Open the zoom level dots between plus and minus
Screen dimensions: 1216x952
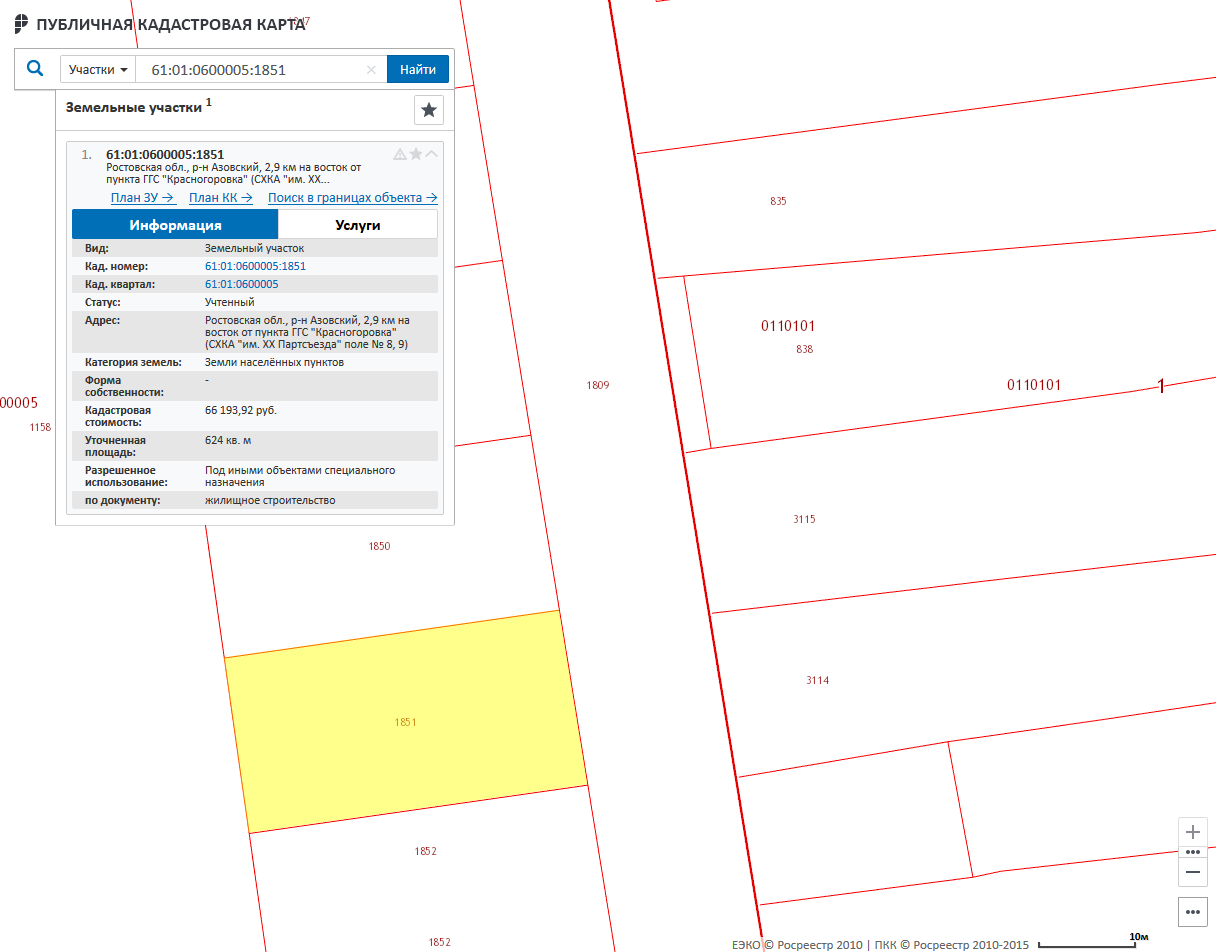pyautogui.click(x=1193, y=853)
